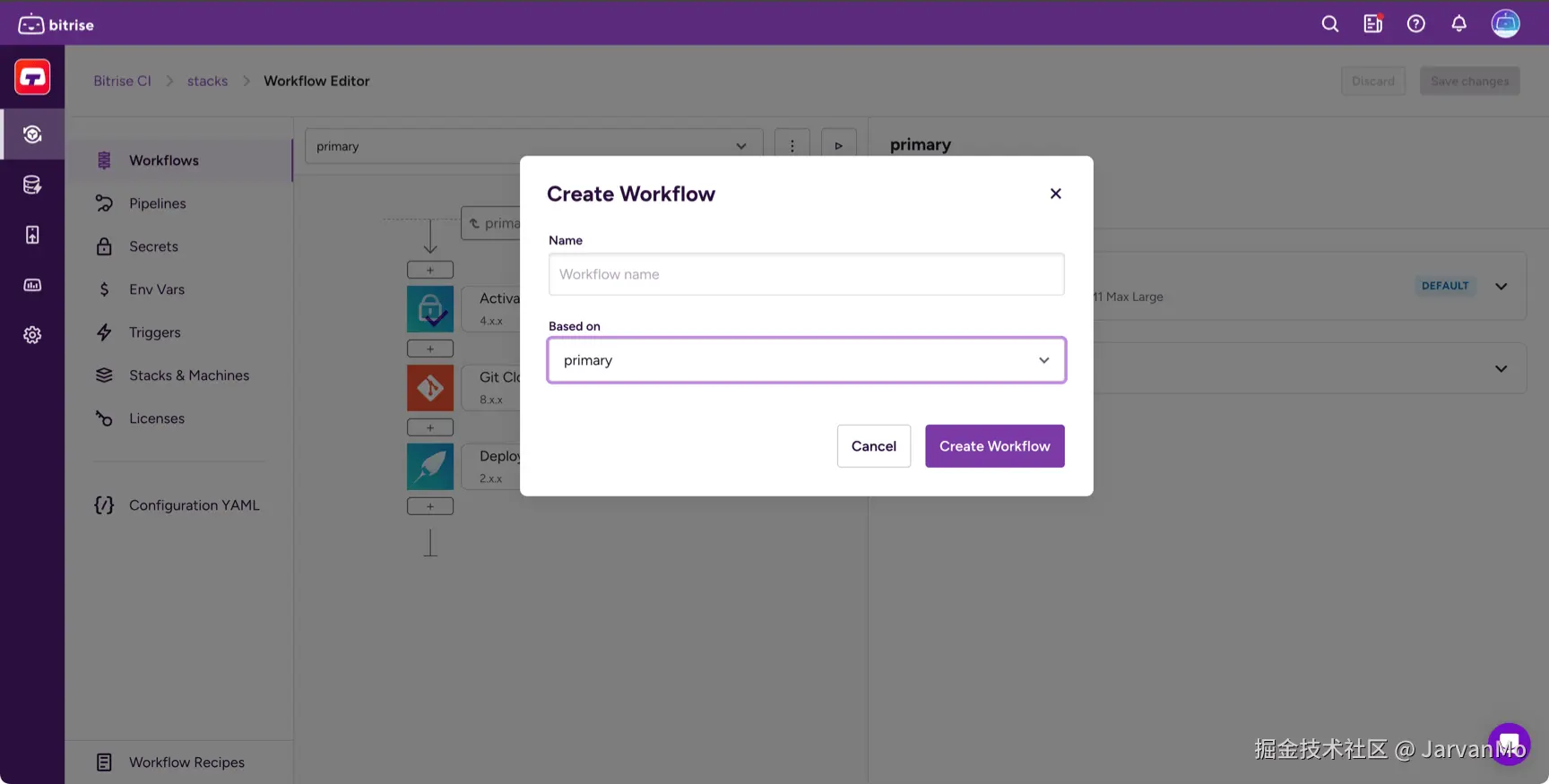Open the mobile release icon in left rail

[x=32, y=235]
